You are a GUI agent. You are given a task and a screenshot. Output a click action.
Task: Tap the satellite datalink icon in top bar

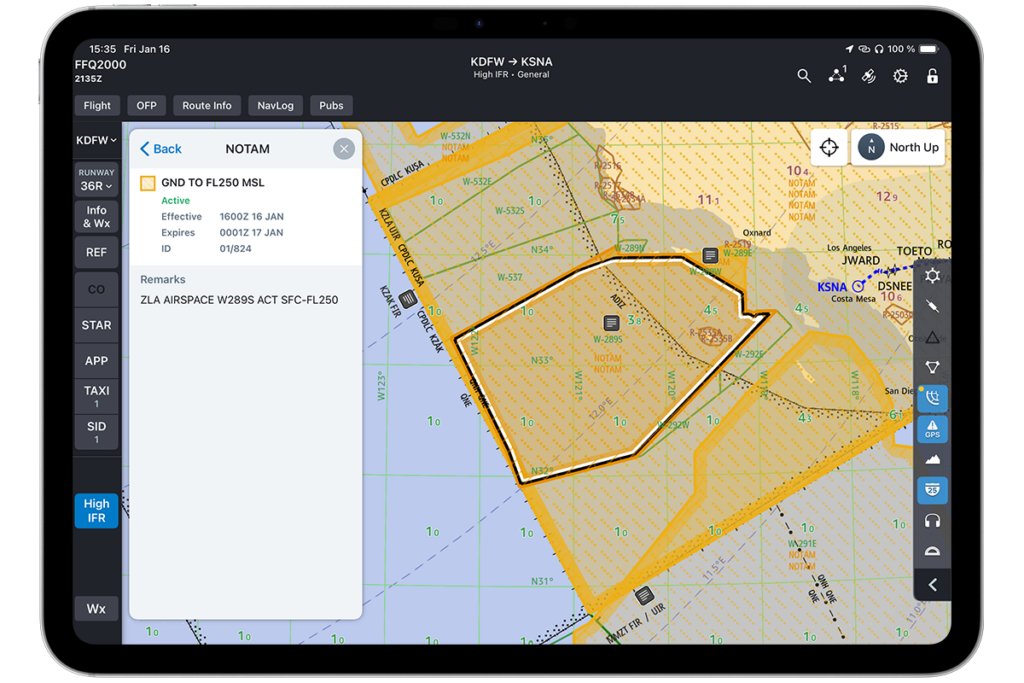coord(868,75)
